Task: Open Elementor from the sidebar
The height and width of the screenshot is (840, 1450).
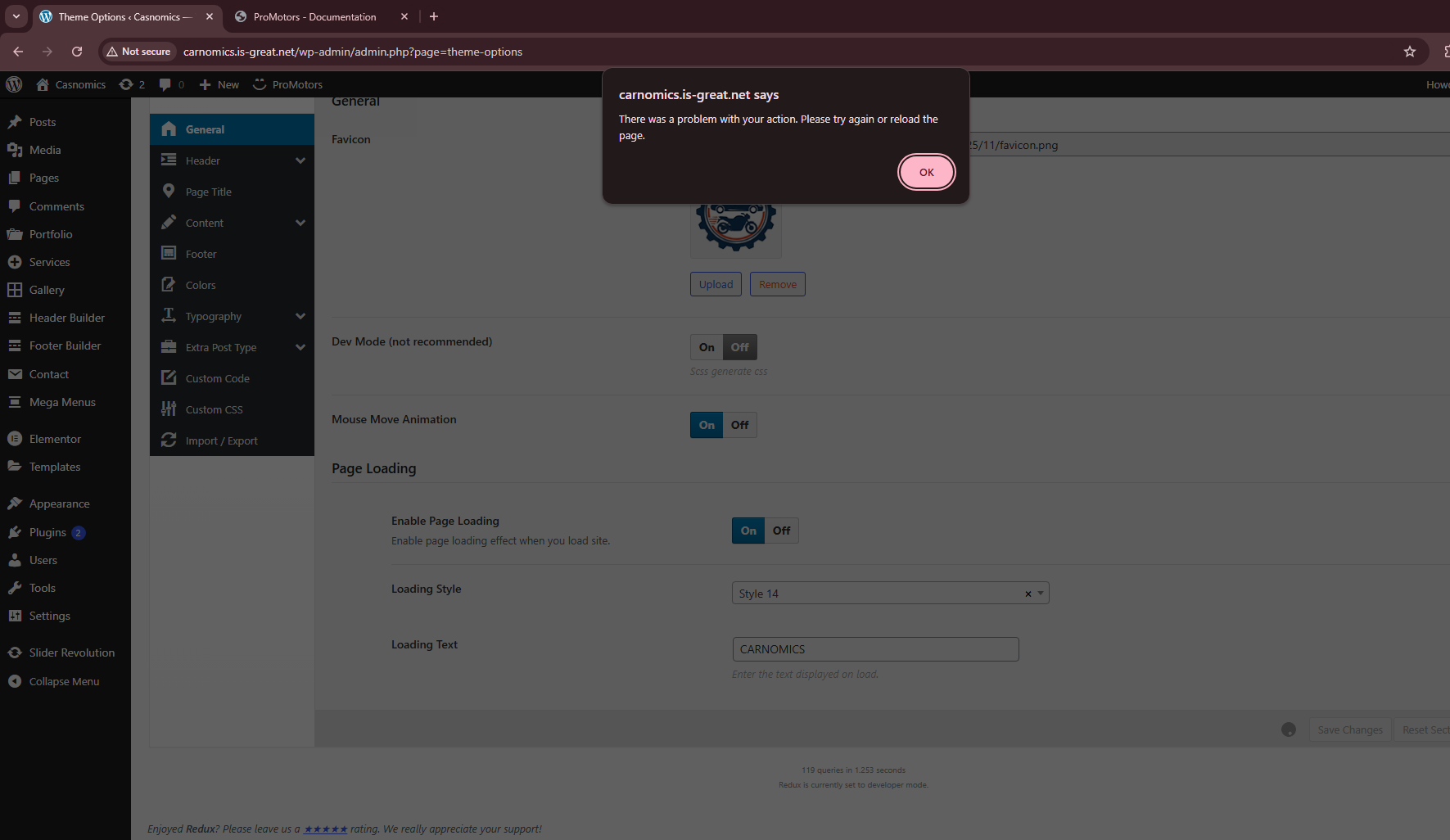Action: (55, 439)
